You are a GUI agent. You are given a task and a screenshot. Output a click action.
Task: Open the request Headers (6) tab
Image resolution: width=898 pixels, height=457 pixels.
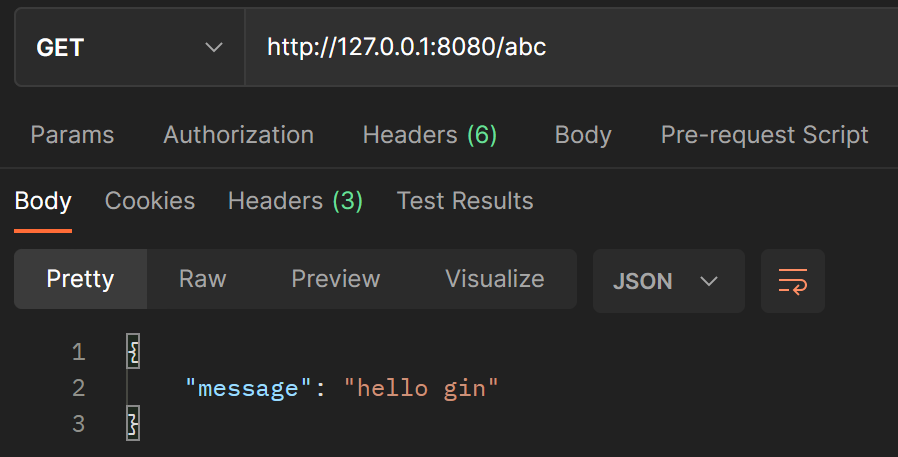coord(429,135)
